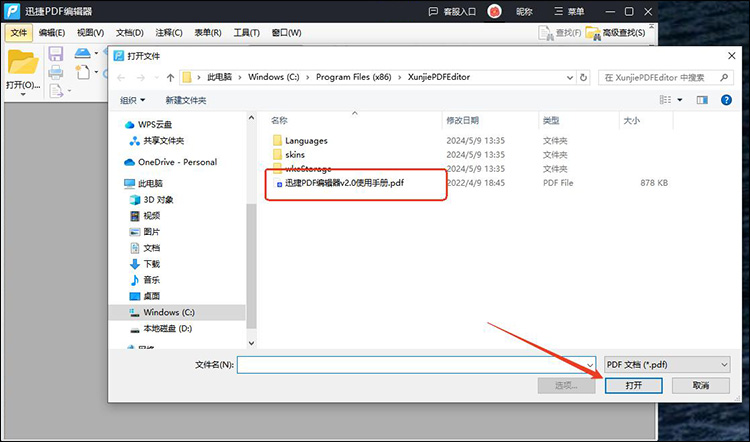Select the Languages folder
750x442 pixels.
[306, 141]
